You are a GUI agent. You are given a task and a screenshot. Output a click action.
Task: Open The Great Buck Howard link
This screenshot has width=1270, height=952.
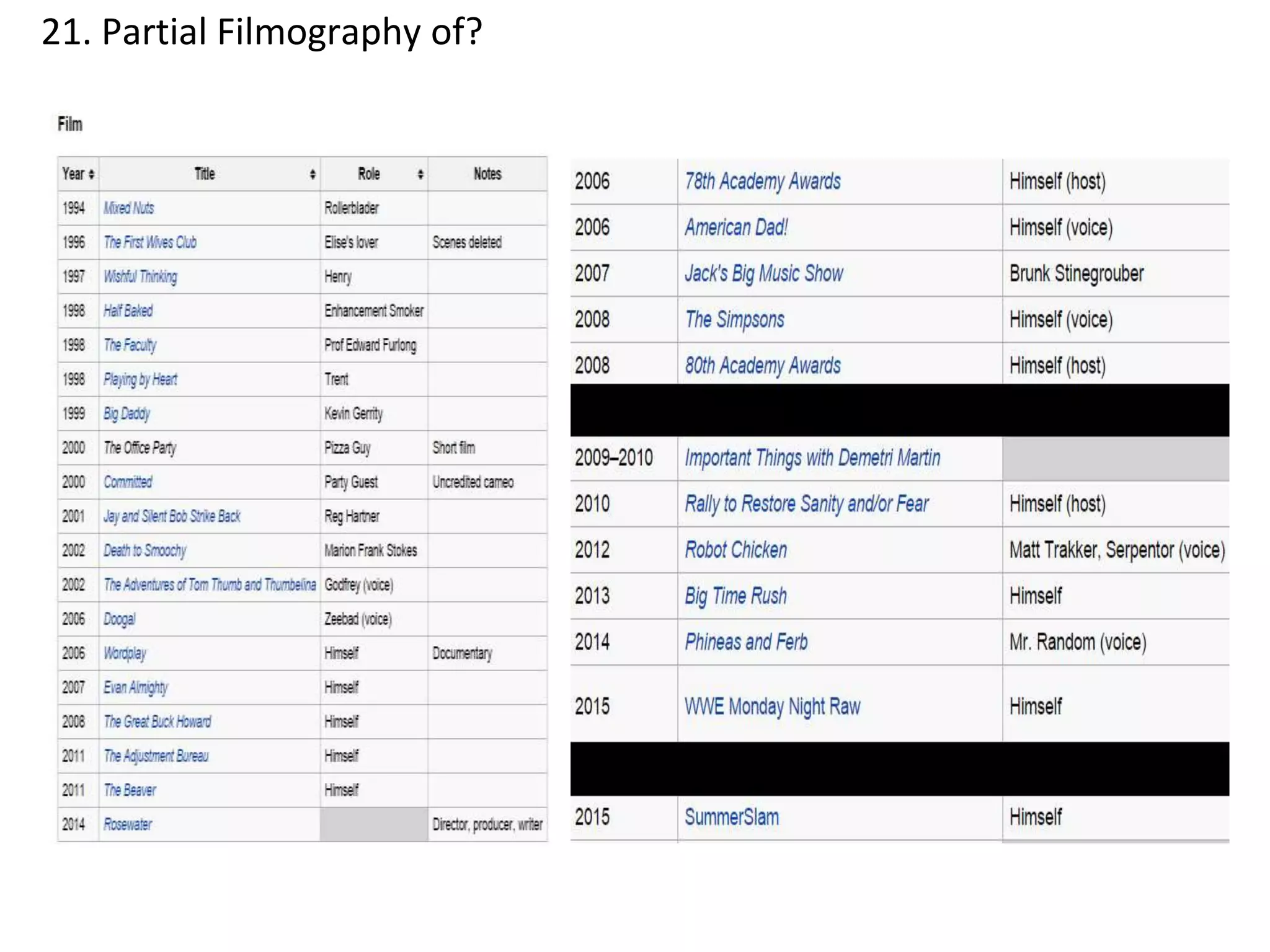[158, 721]
